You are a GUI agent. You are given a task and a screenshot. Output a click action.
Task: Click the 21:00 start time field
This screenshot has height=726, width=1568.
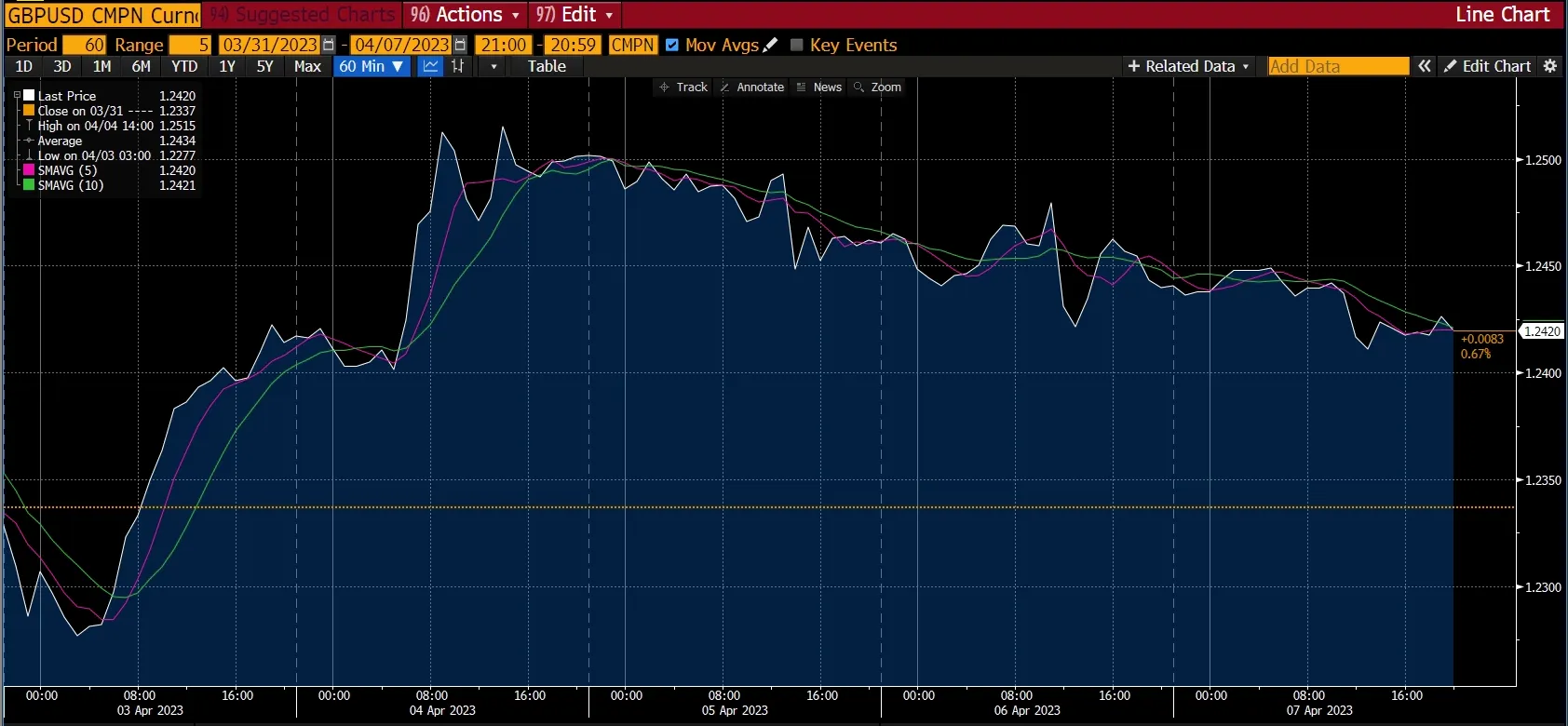point(504,45)
